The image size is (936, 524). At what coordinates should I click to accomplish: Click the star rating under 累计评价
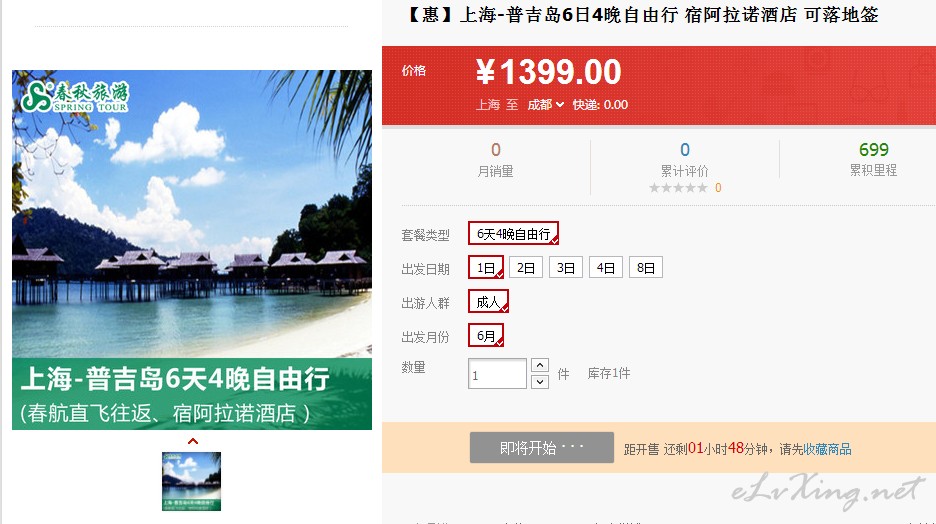[678, 188]
